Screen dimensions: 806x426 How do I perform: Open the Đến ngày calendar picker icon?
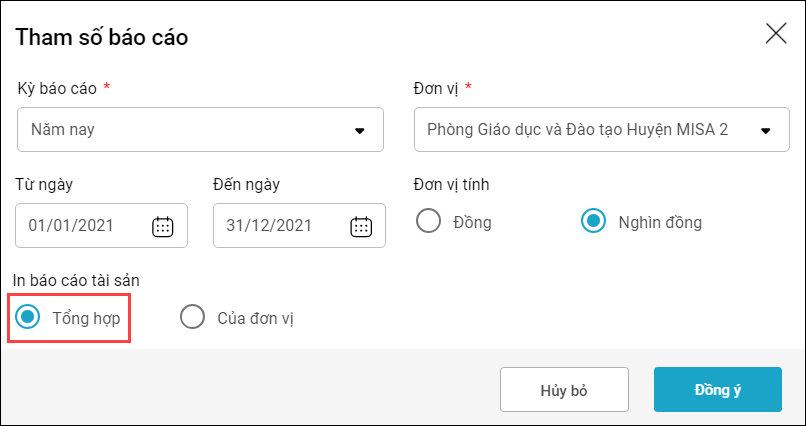click(361, 226)
